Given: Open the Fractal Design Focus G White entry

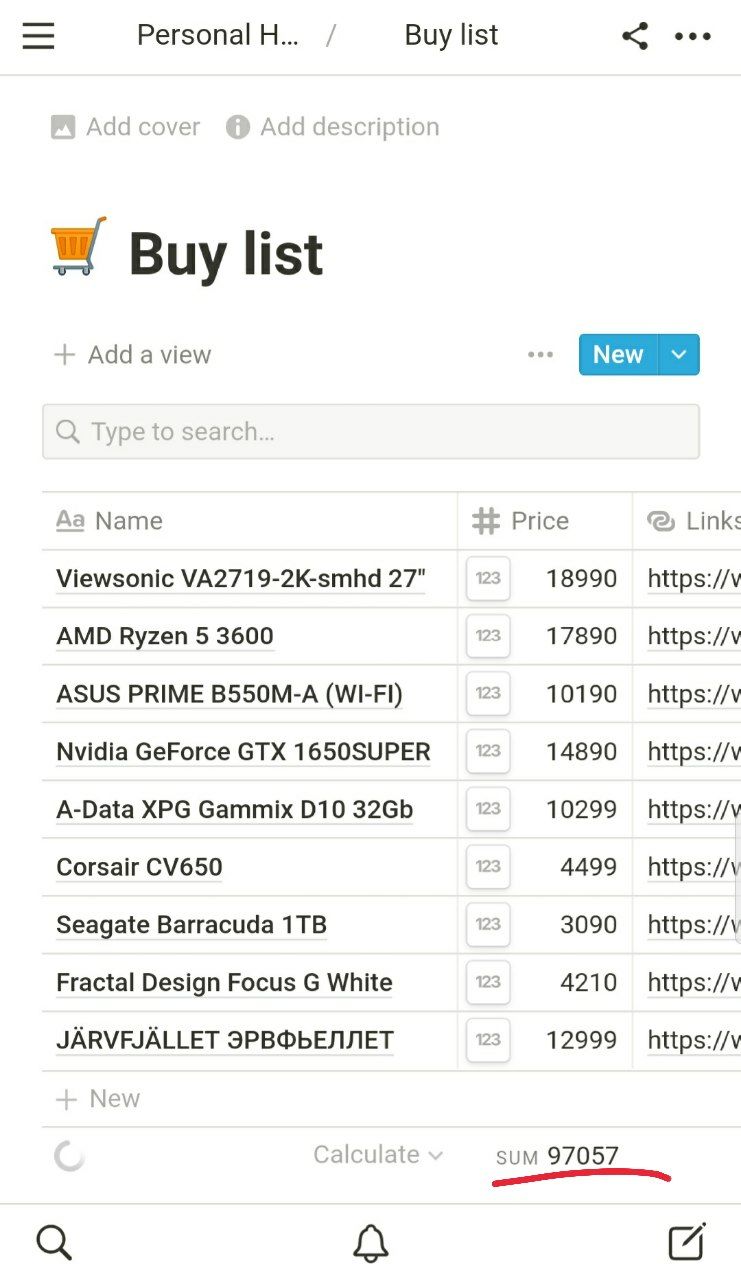Looking at the screenshot, I should (x=224, y=982).
